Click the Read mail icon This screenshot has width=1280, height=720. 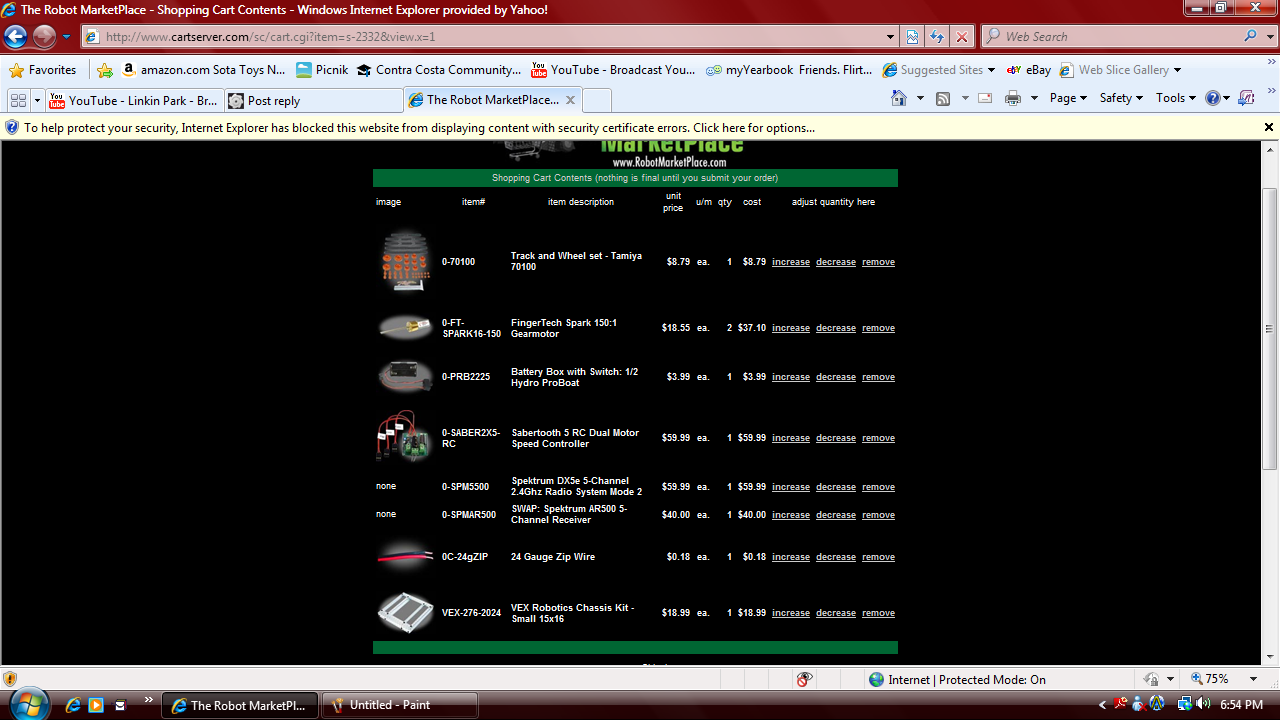click(985, 98)
